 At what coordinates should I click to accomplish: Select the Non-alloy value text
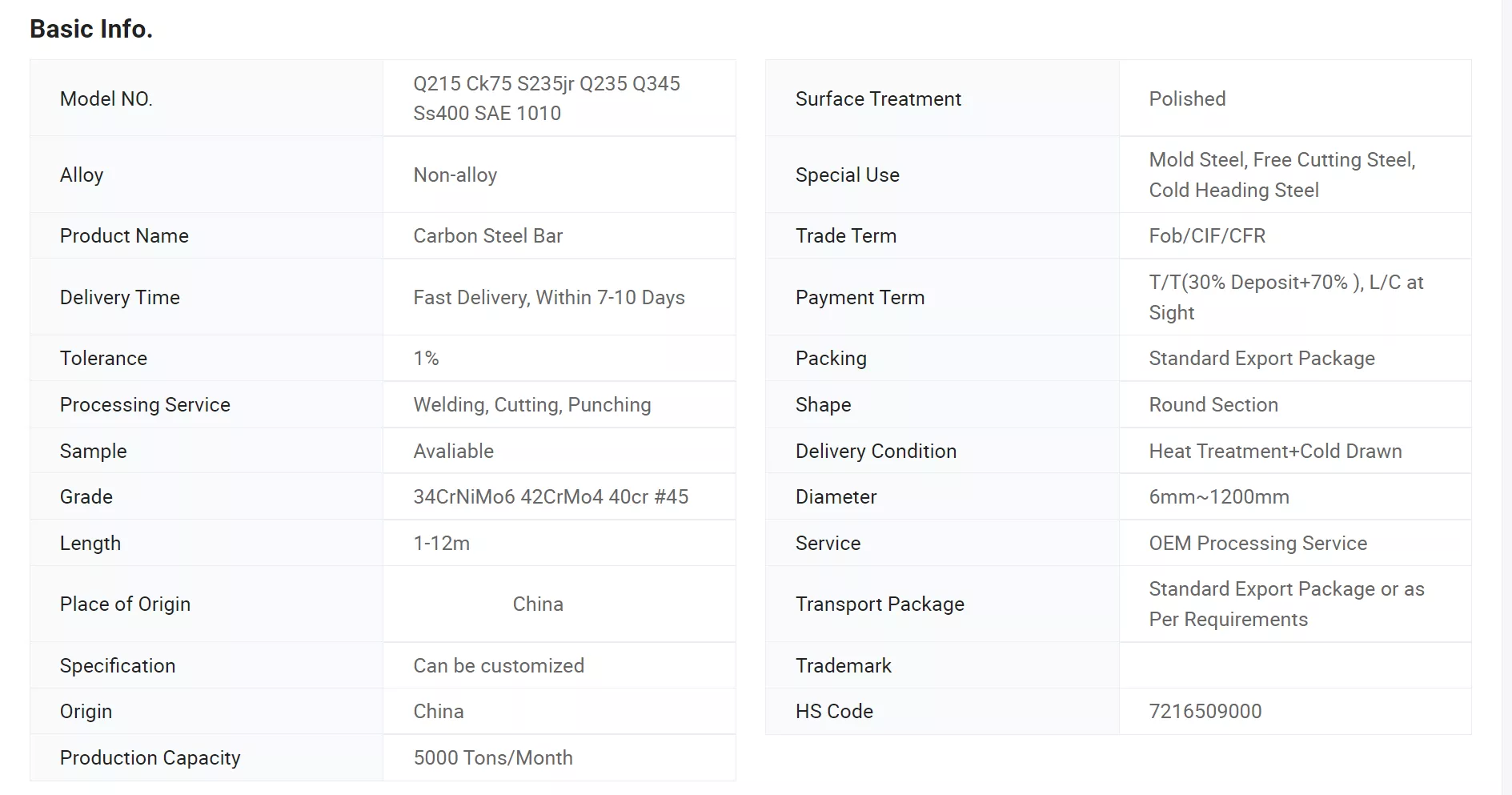pyautogui.click(x=455, y=175)
